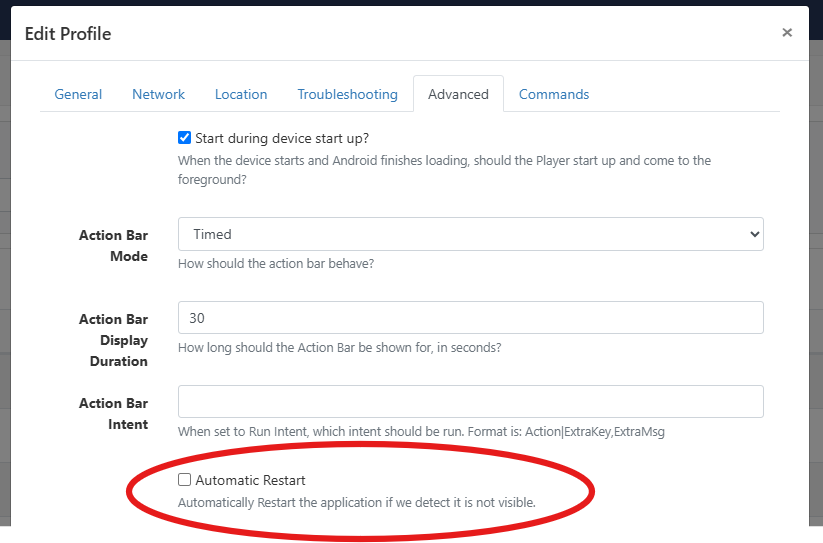The height and width of the screenshot is (543, 823).
Task: Go to the Location tab
Action: tap(241, 94)
